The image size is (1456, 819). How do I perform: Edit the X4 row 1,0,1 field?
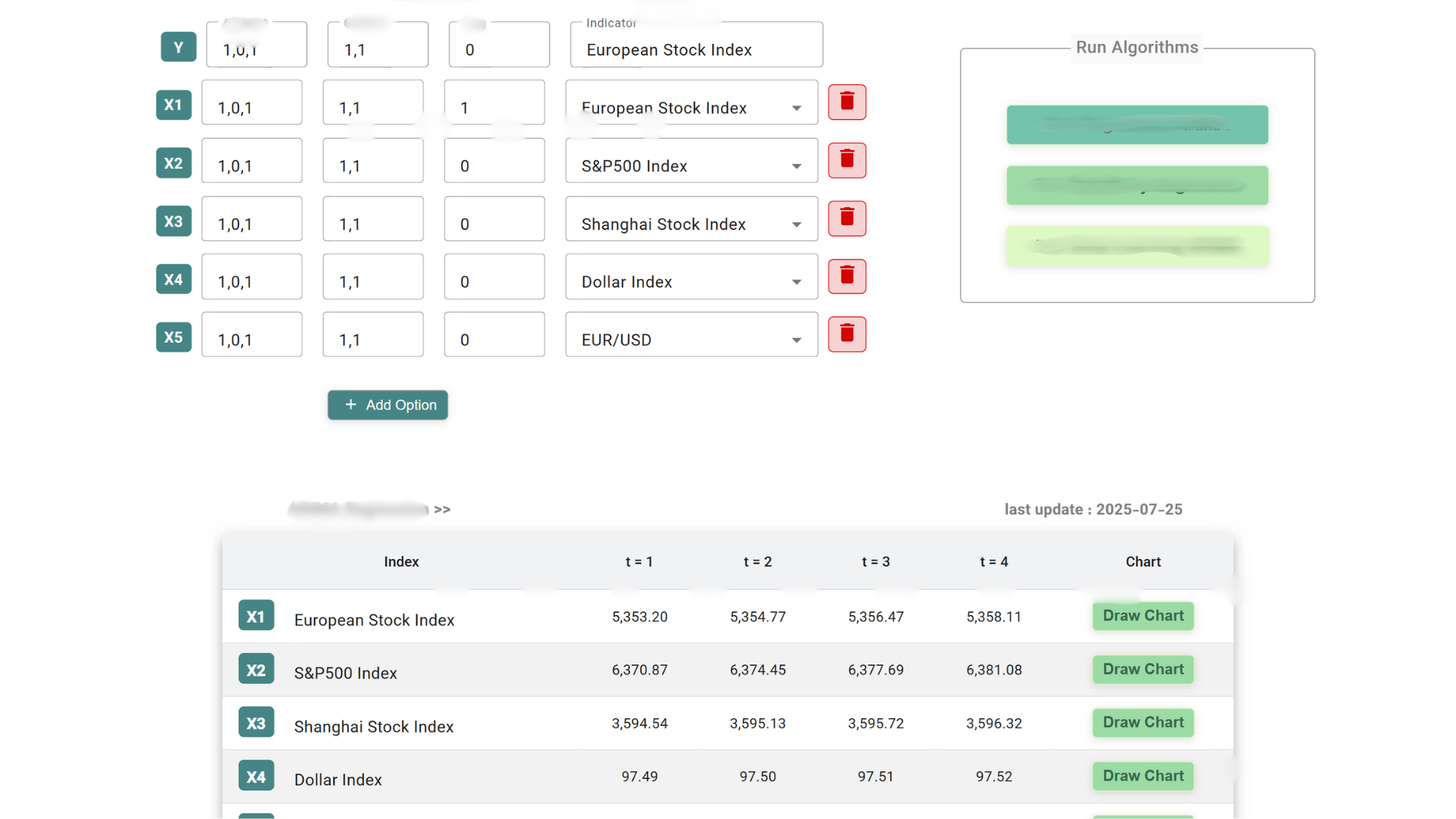(x=252, y=276)
